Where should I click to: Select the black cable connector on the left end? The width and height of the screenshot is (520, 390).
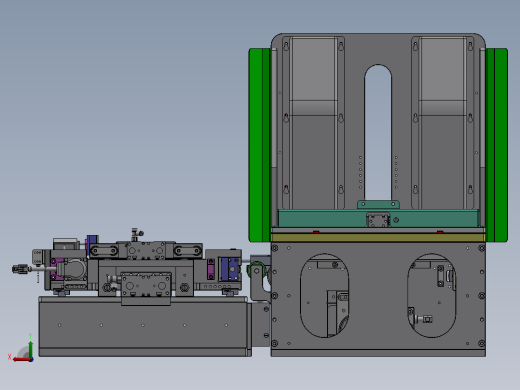coord(20,269)
